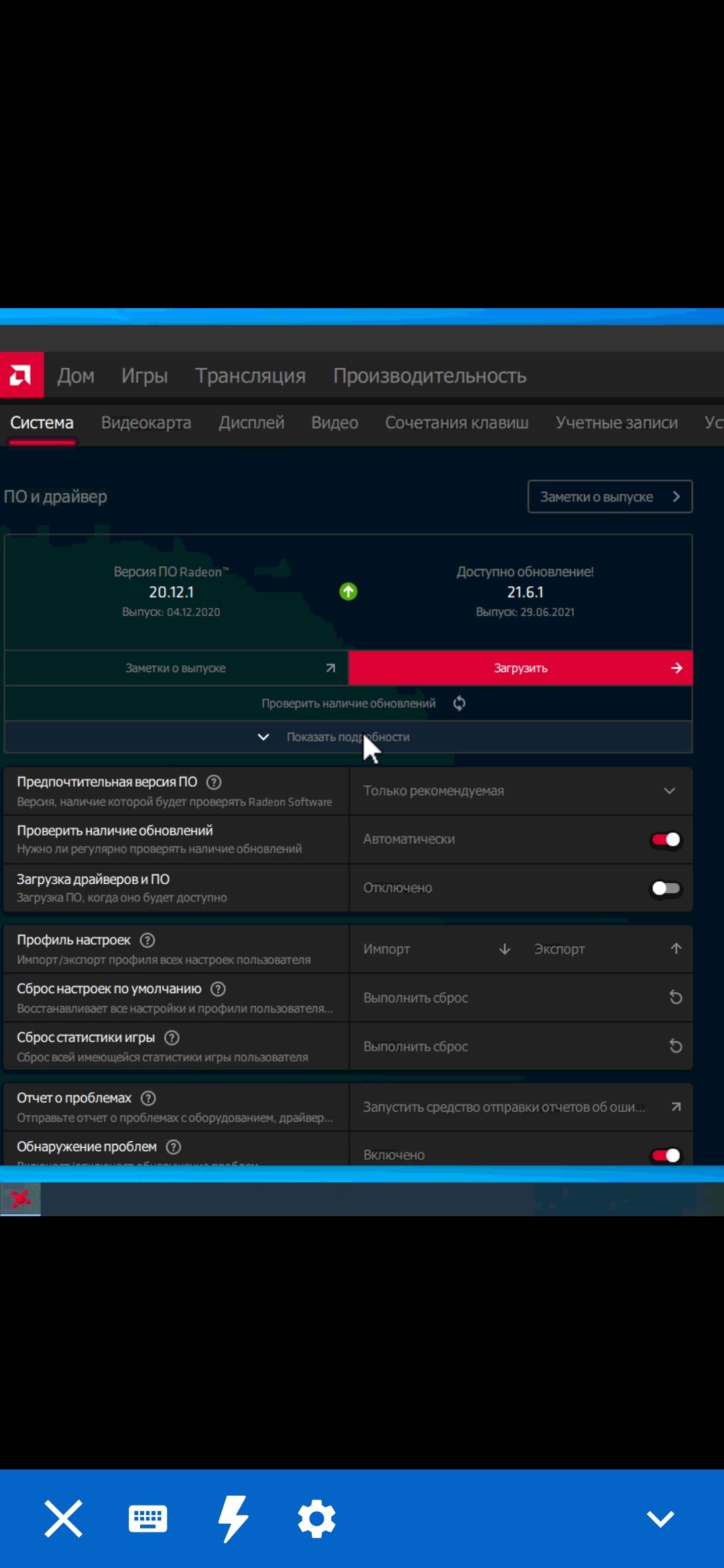This screenshot has width=724, height=1568.
Task: Click the red Загрузить button
Action: [x=520, y=668]
